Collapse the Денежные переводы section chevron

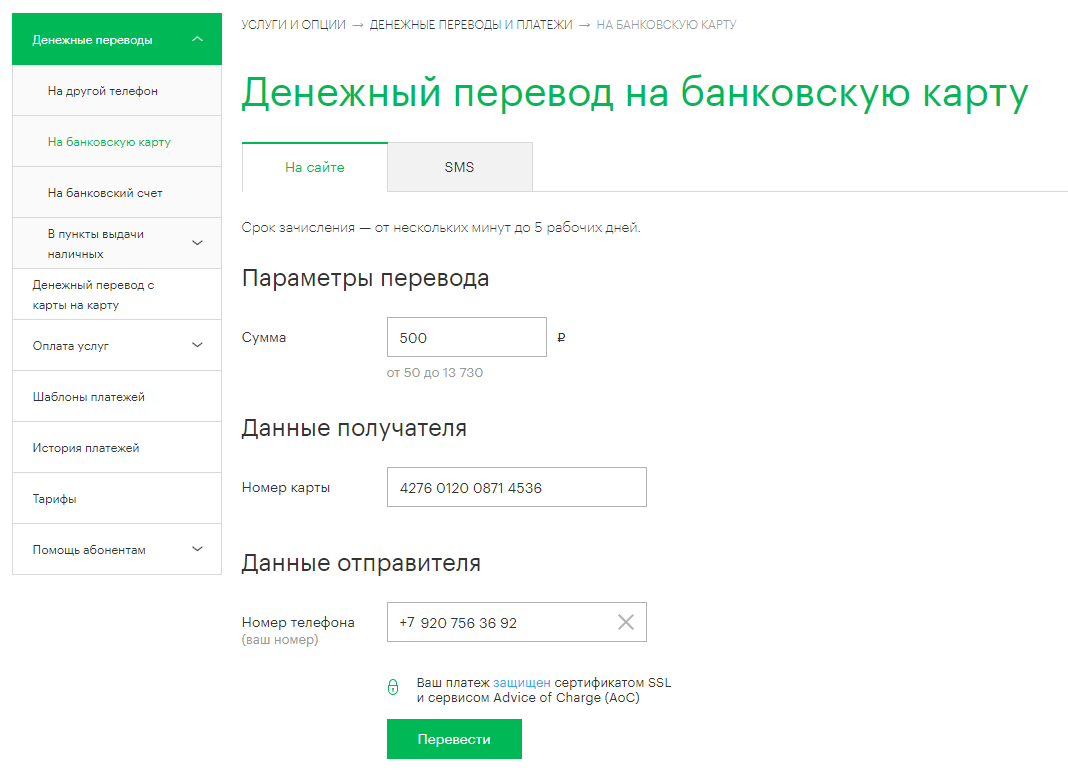coord(198,40)
